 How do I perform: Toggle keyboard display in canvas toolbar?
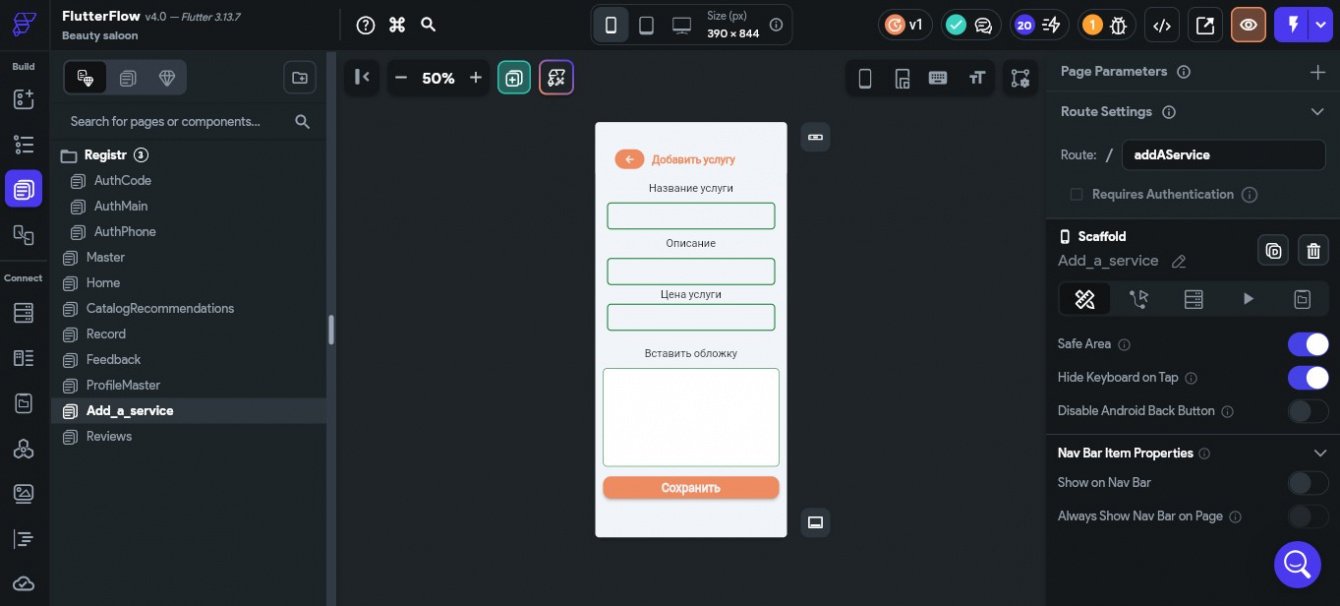pyautogui.click(x=938, y=78)
